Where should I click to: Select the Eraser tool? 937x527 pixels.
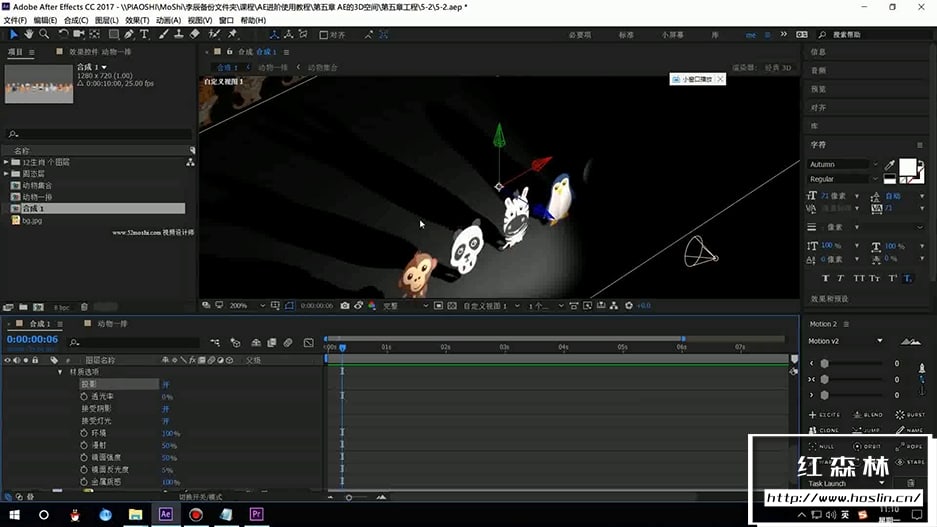pos(195,35)
